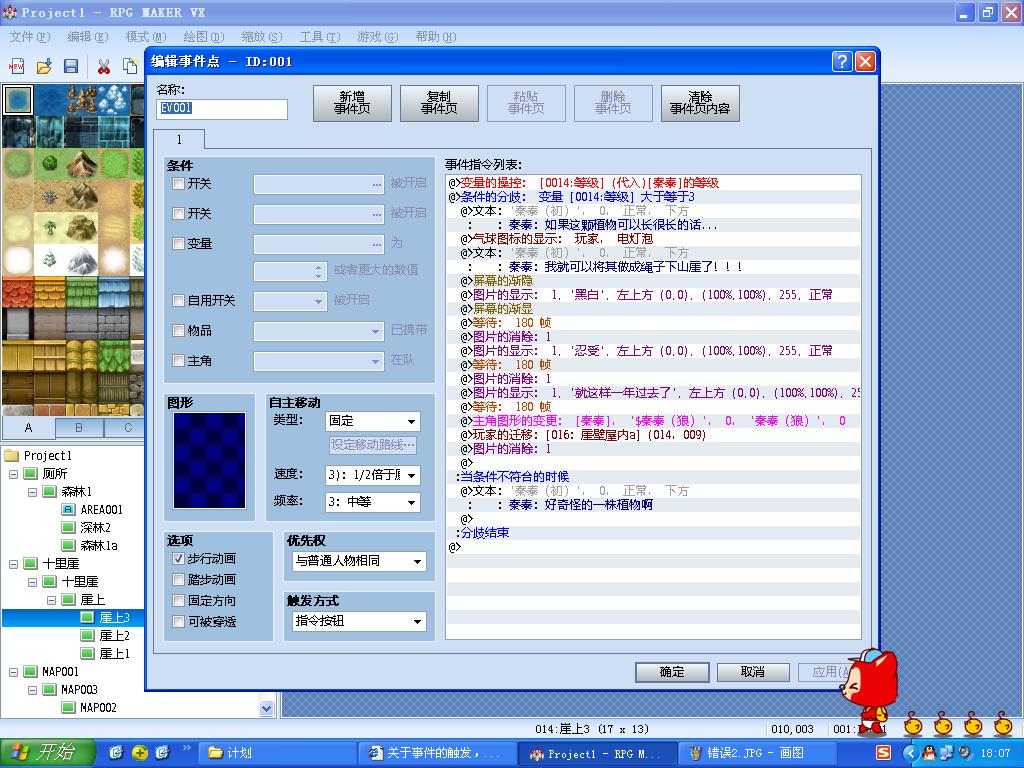The height and width of the screenshot is (768, 1024).
Task: Confirm with the 确定 button
Action: [x=672, y=672]
